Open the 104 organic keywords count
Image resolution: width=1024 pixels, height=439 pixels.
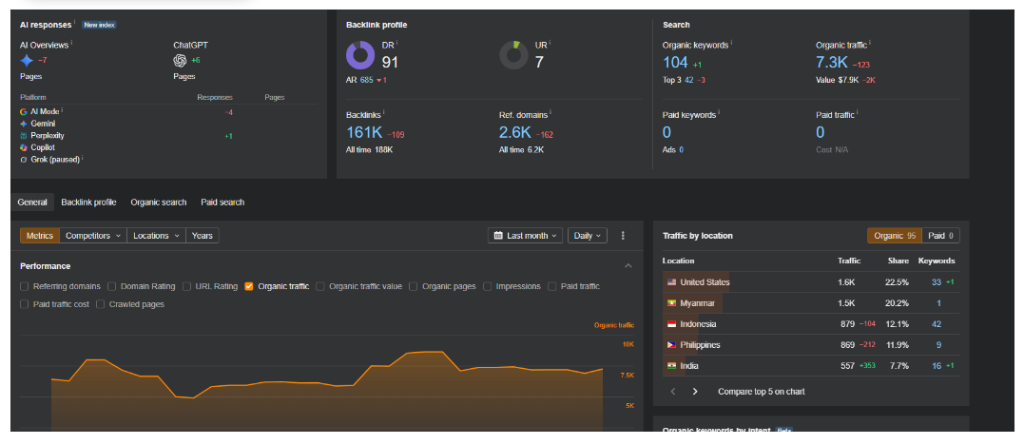click(x=675, y=63)
